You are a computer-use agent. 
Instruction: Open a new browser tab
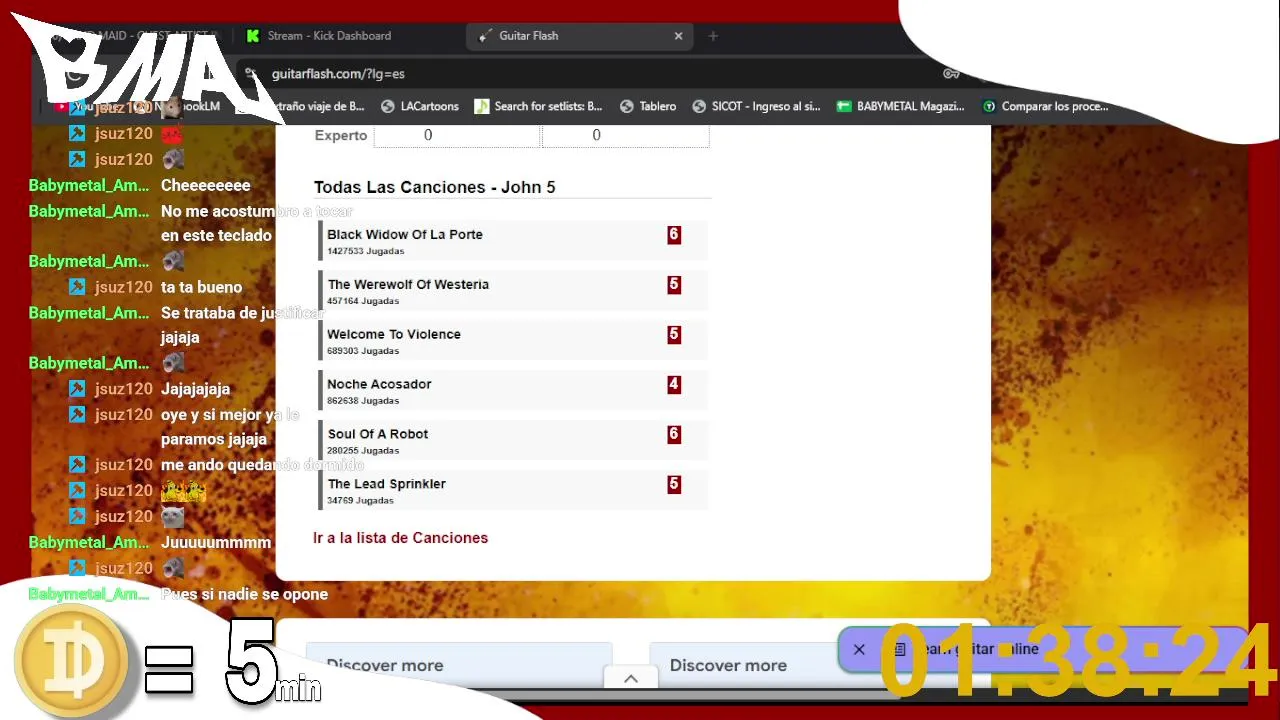[x=713, y=36]
